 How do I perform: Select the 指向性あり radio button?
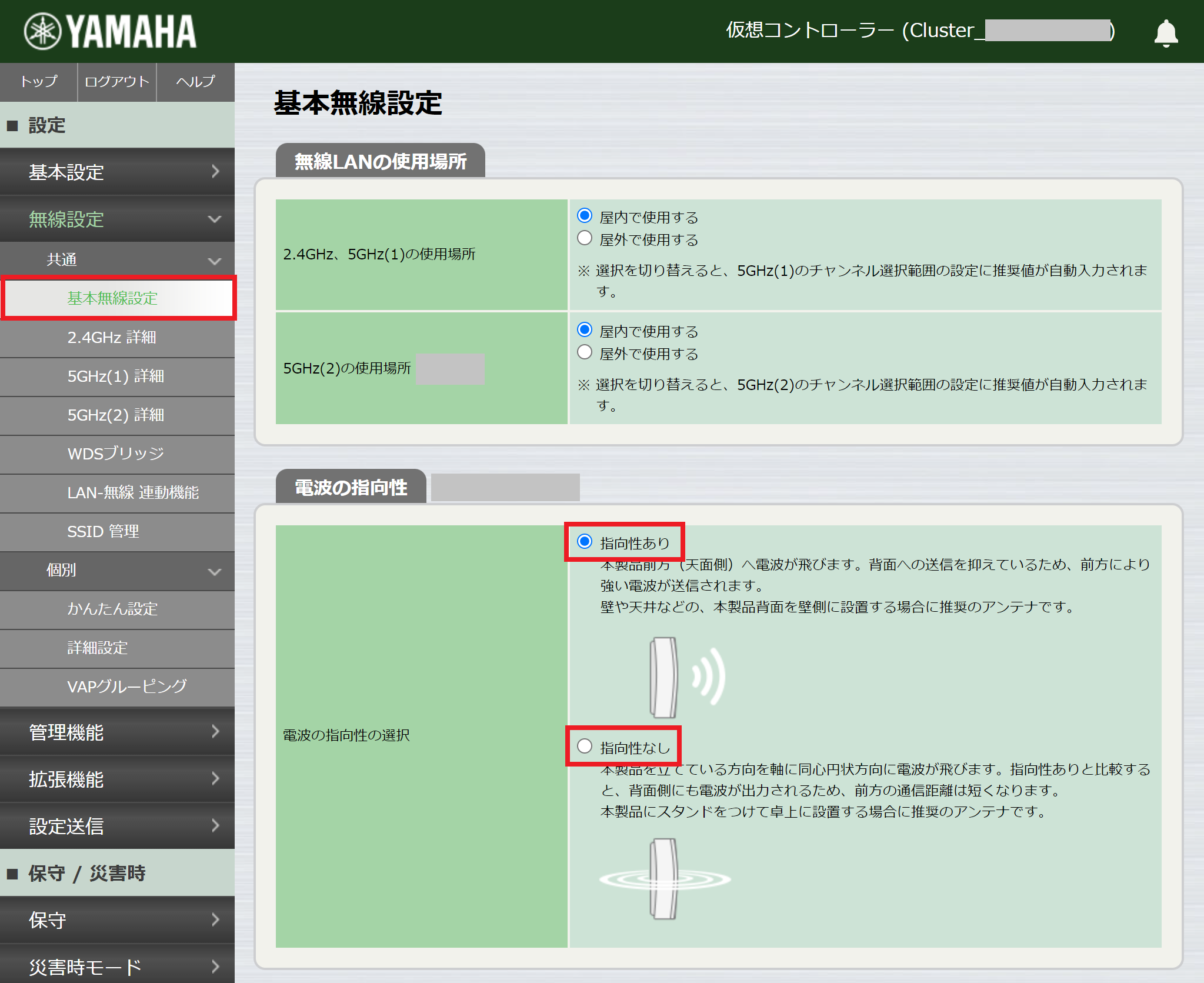click(585, 542)
